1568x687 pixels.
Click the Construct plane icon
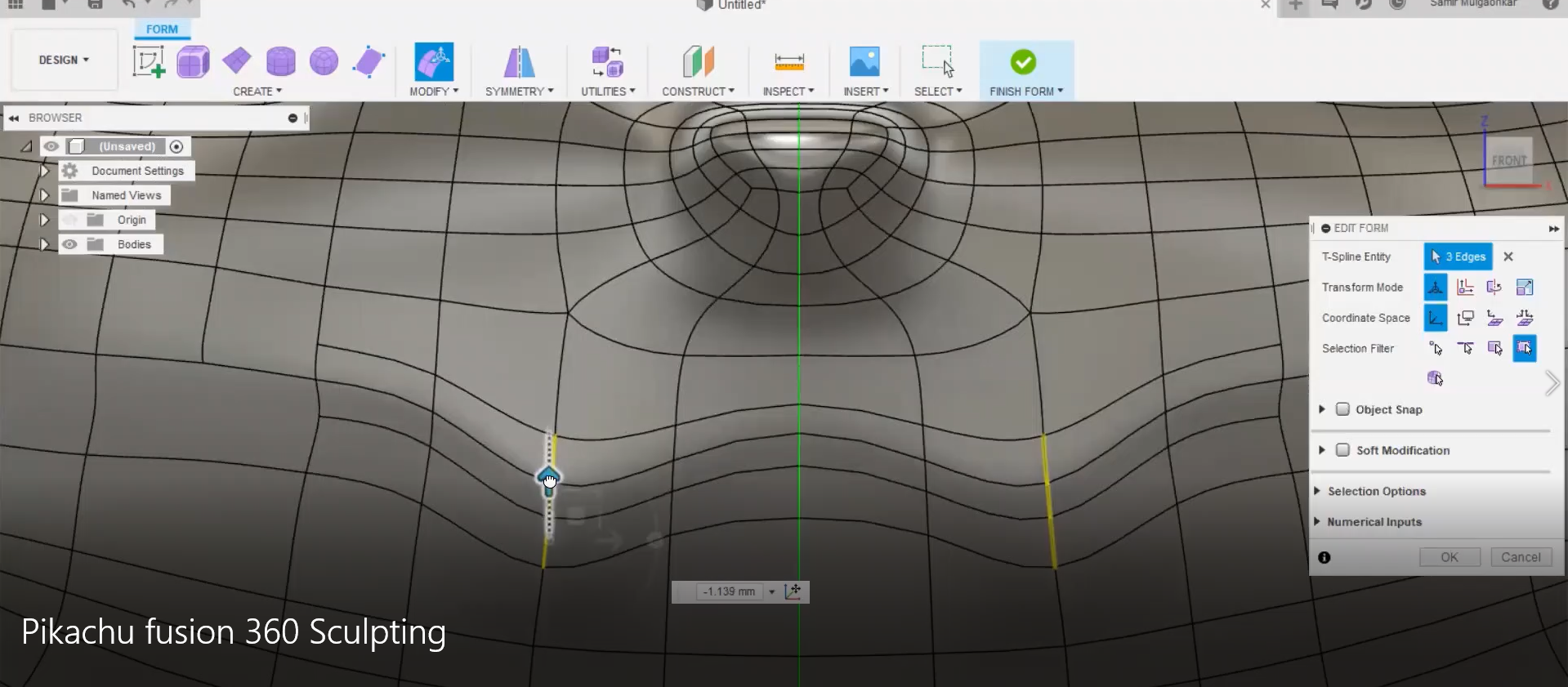tap(698, 62)
